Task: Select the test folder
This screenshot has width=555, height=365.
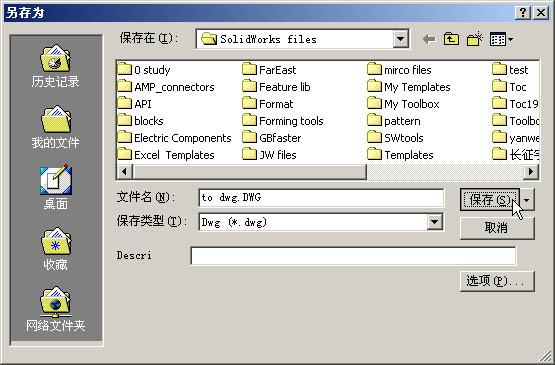Action: [x=510, y=70]
